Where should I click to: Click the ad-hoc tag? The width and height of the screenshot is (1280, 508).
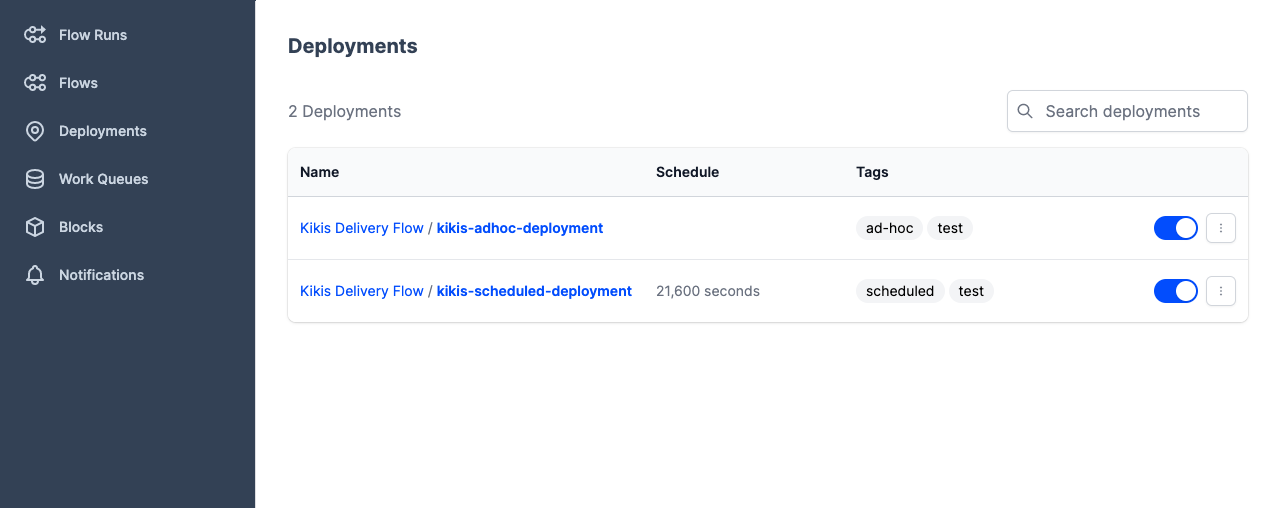(890, 228)
